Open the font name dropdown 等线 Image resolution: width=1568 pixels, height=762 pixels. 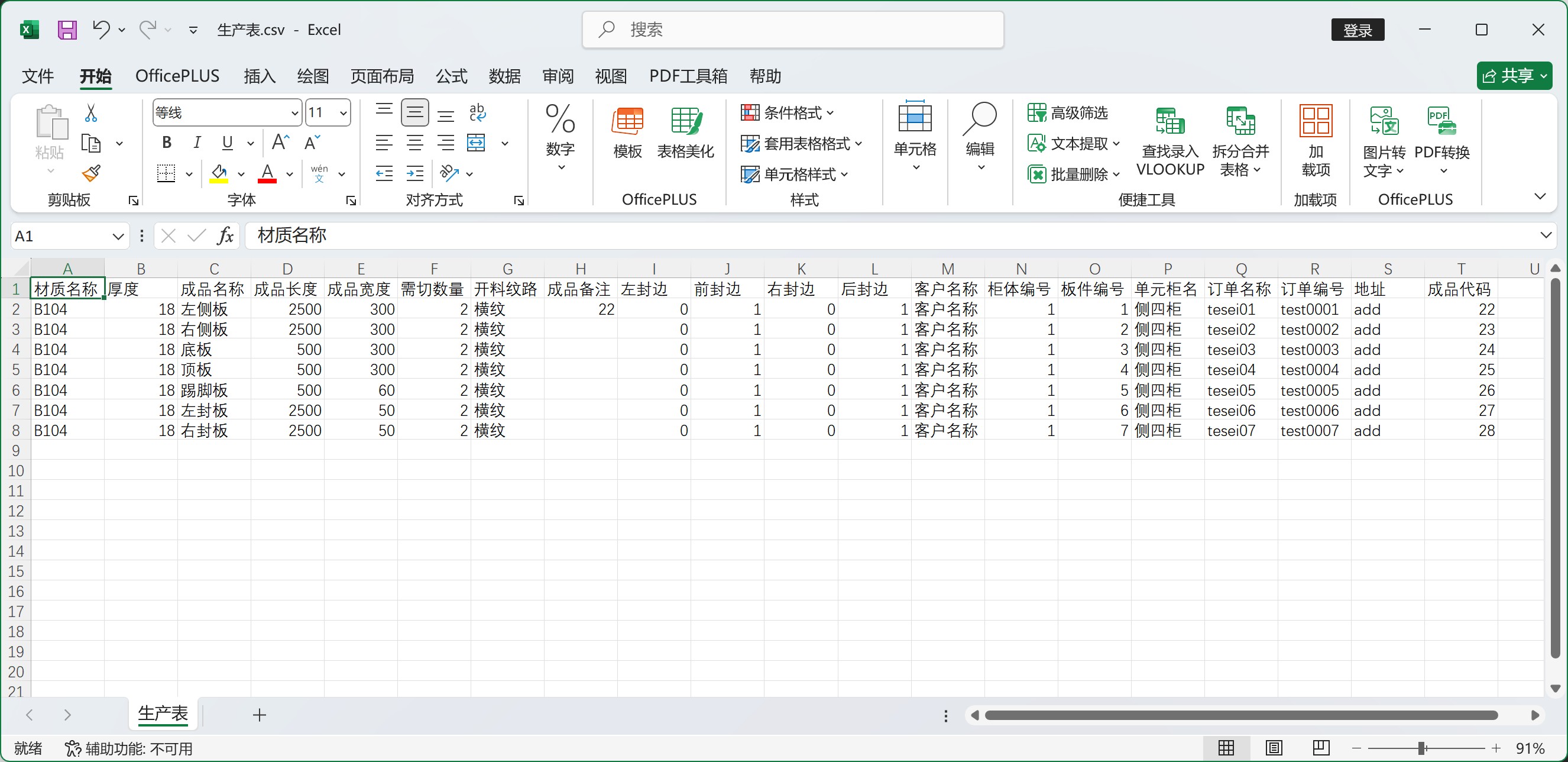[294, 112]
